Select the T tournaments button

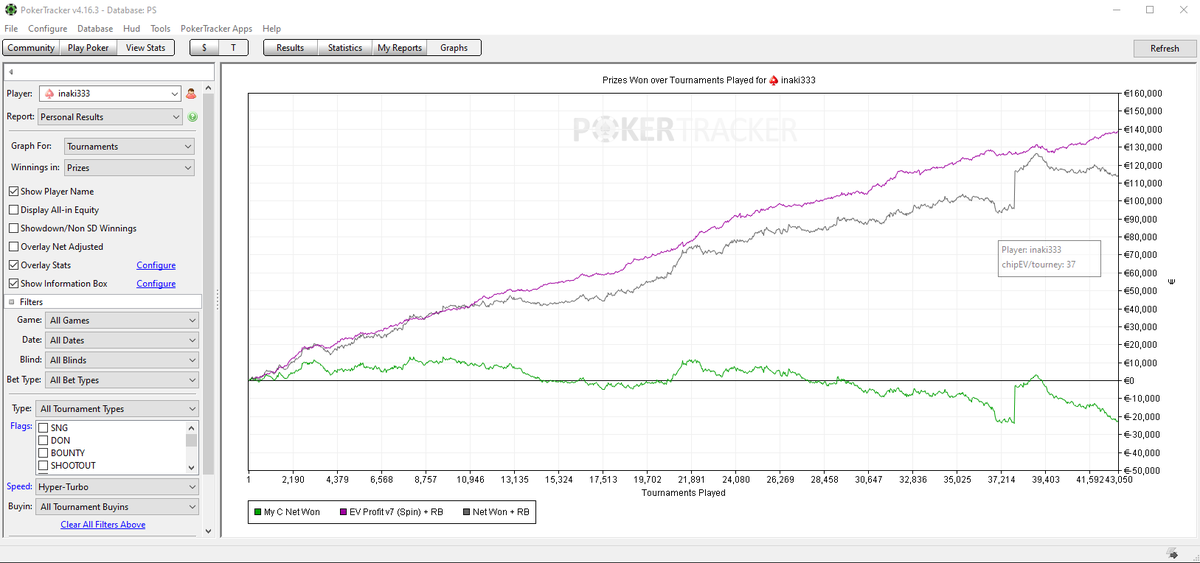233,47
